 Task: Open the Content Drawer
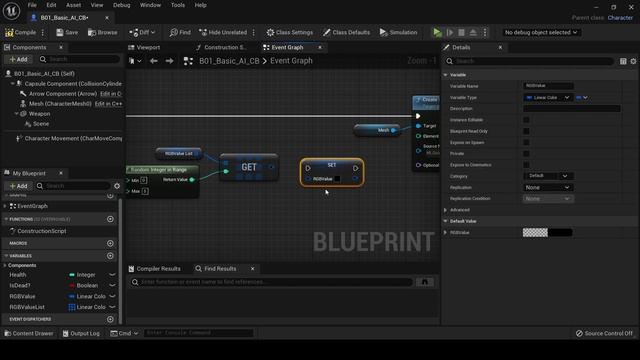tap(29, 333)
